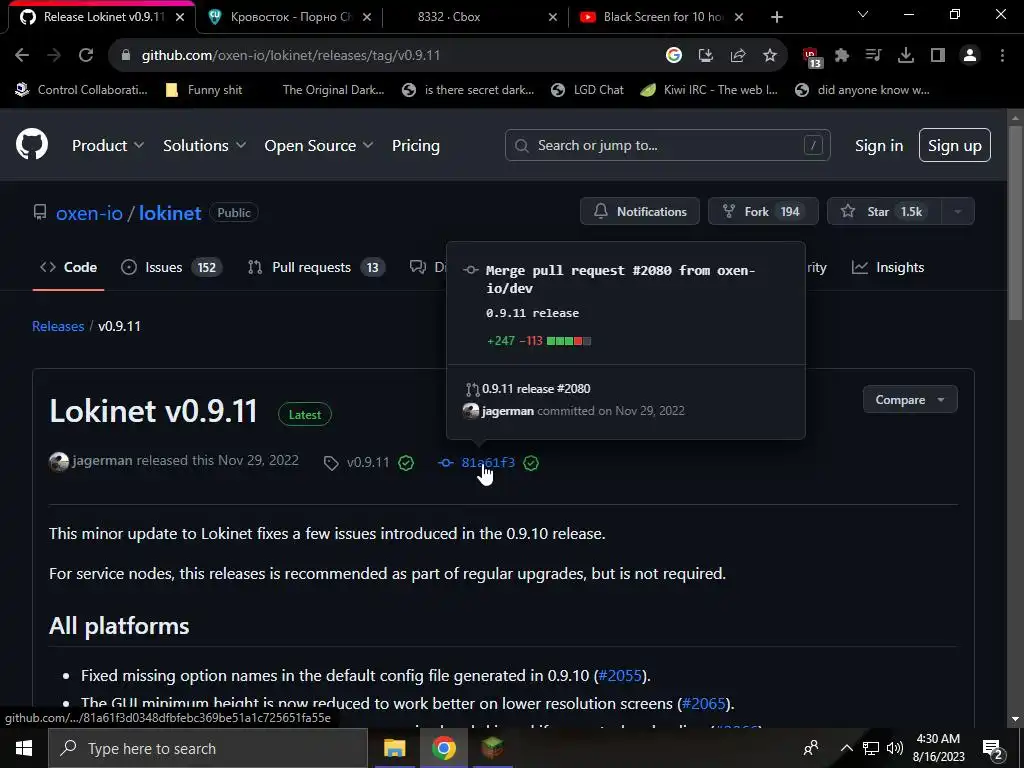Expand the Solutions menu
The width and height of the screenshot is (1024, 768).
point(204,146)
